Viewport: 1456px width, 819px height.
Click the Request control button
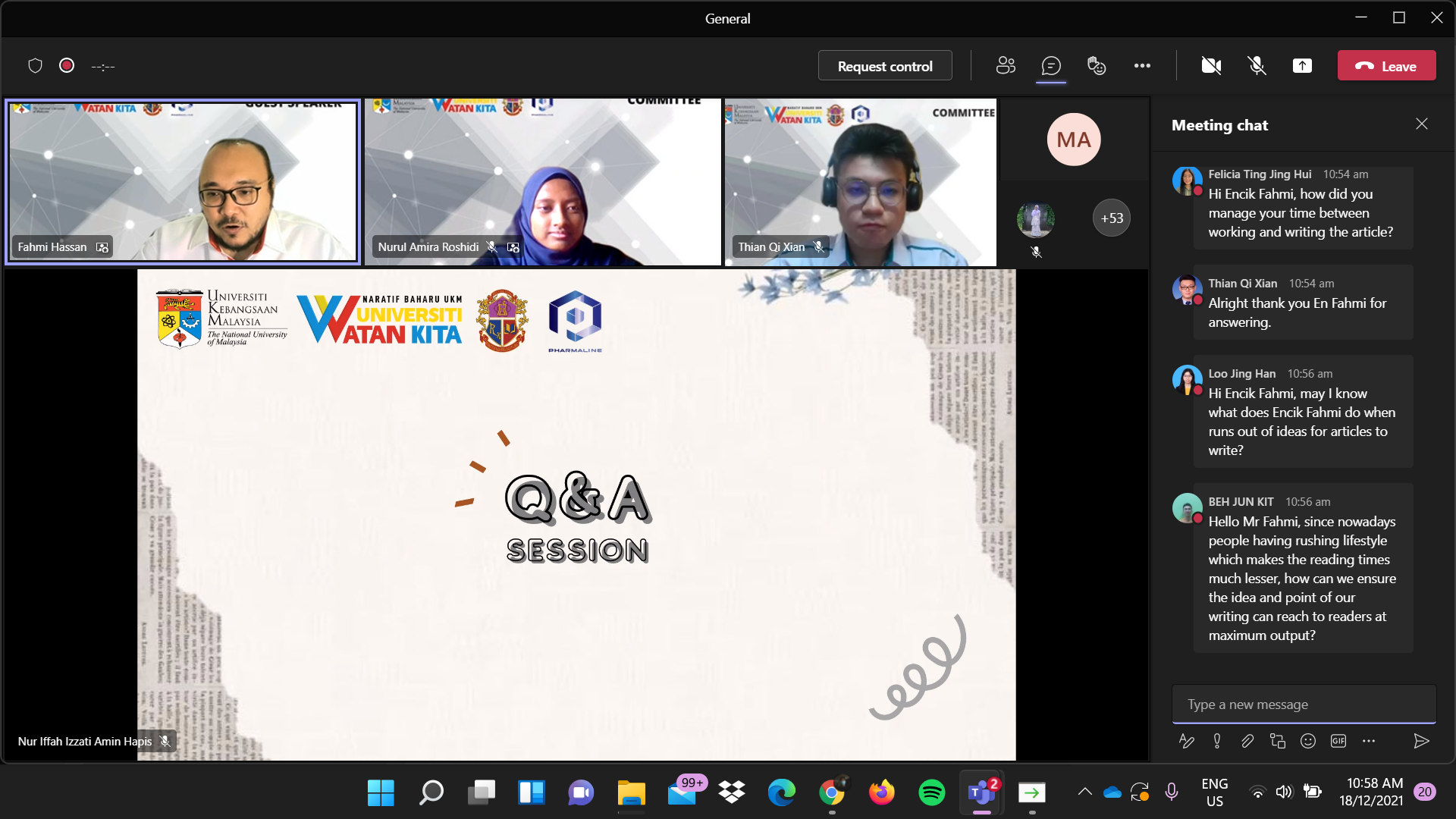(x=885, y=66)
